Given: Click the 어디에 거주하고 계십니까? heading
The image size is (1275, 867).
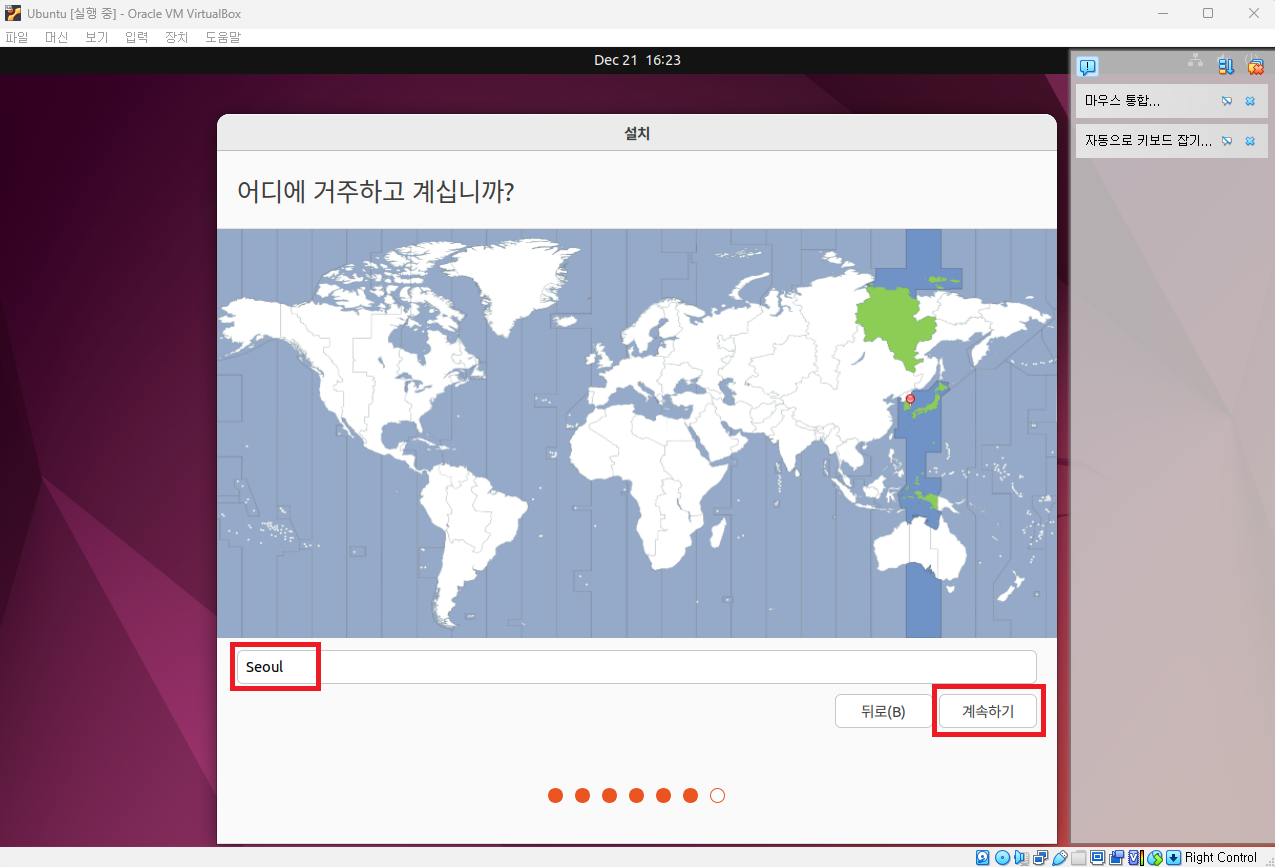Looking at the screenshot, I should (x=375, y=191).
